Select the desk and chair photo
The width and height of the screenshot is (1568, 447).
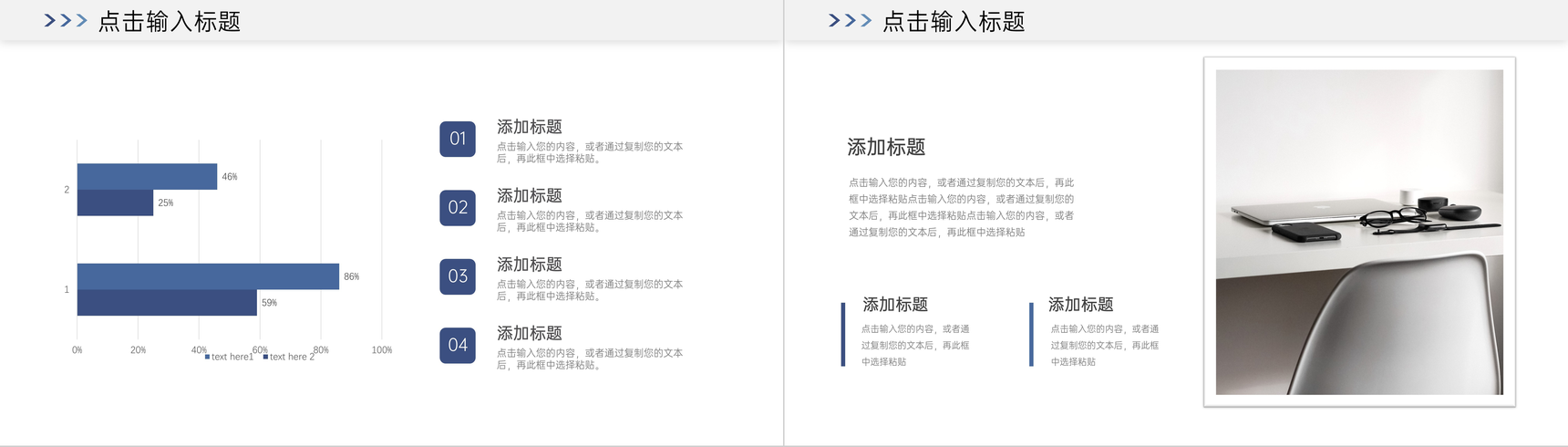[1359, 232]
